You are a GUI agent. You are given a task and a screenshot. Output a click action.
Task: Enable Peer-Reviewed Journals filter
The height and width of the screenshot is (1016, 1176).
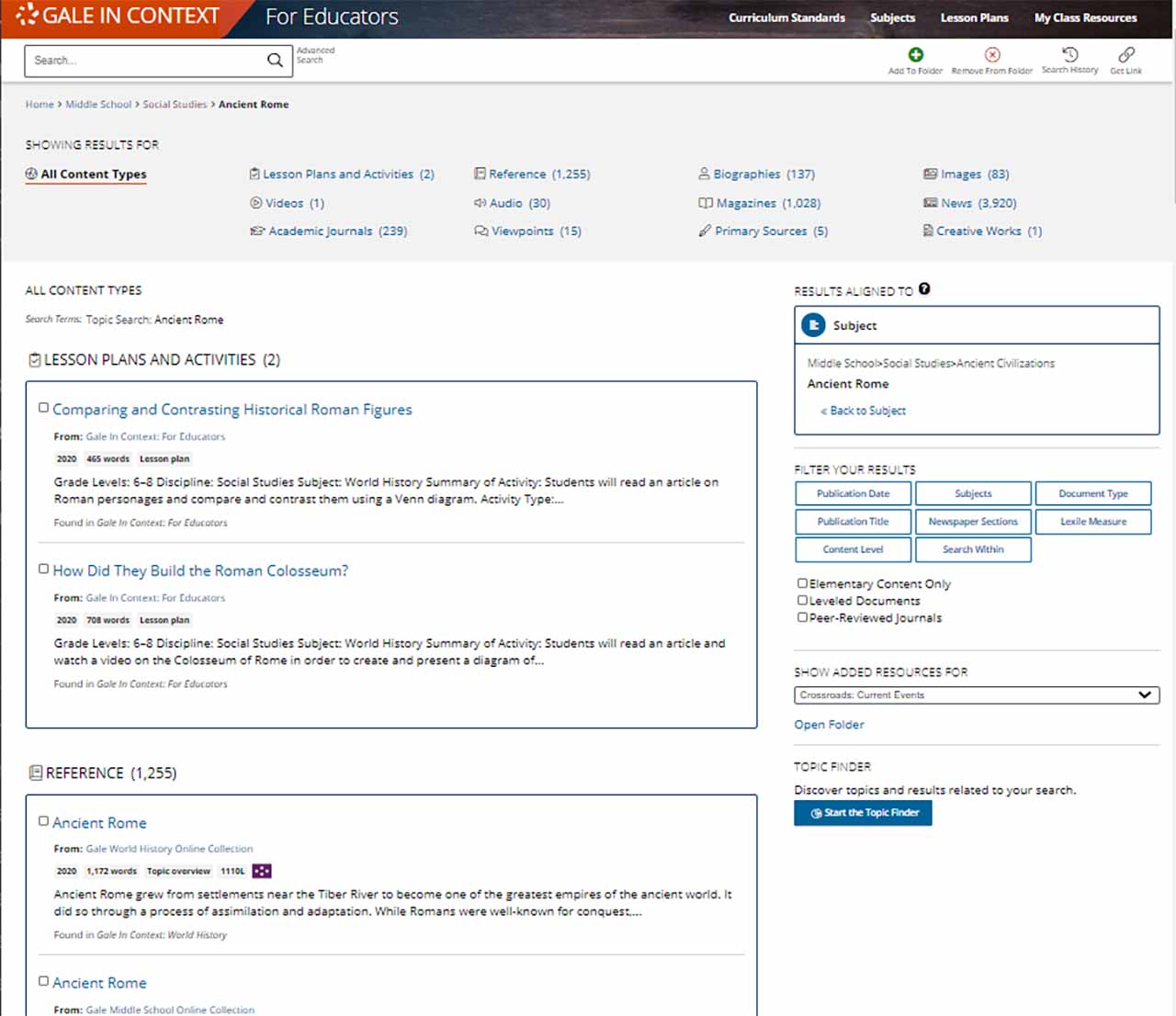(x=802, y=617)
